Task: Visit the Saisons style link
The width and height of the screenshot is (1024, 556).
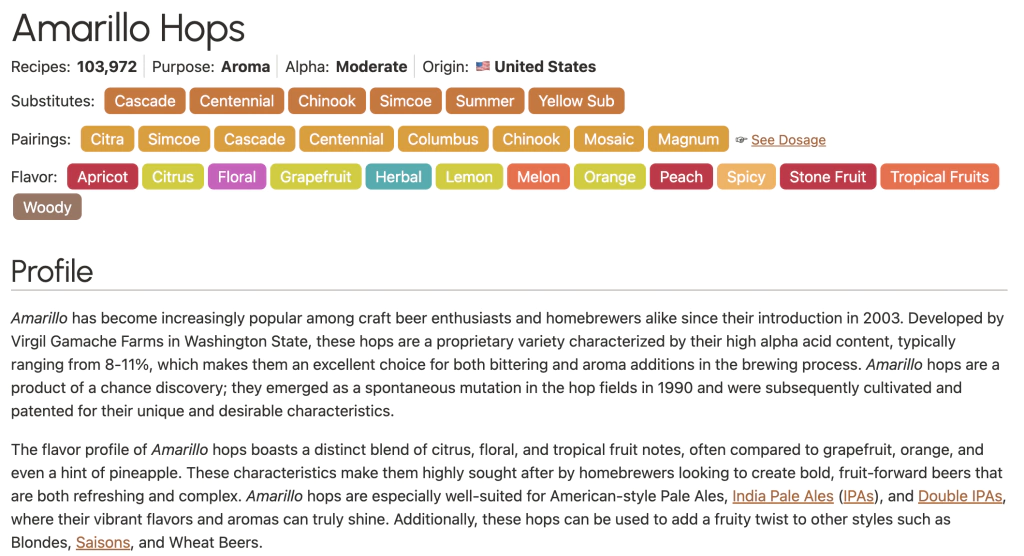Action: (x=103, y=542)
